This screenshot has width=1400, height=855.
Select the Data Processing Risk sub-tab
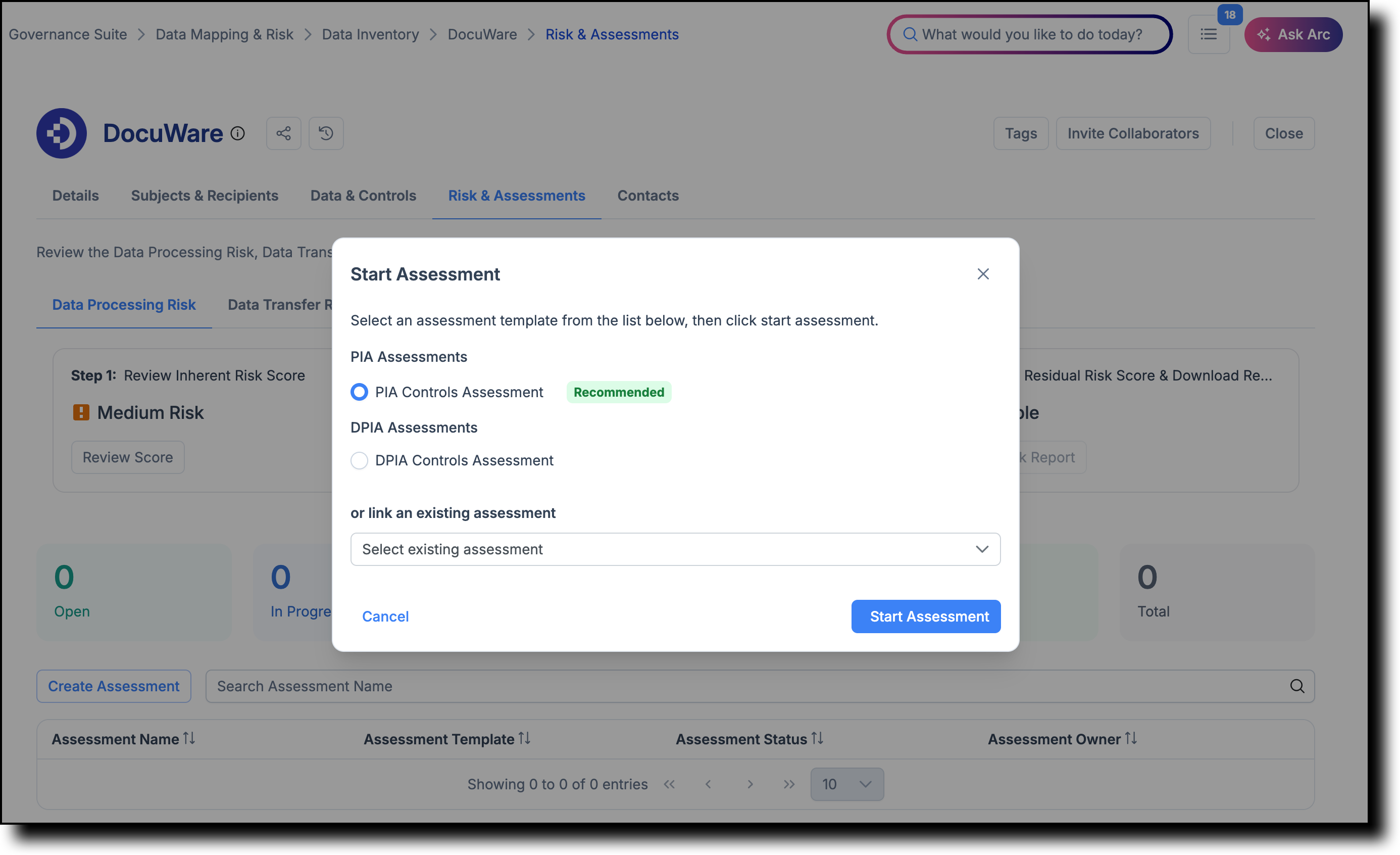(124, 305)
